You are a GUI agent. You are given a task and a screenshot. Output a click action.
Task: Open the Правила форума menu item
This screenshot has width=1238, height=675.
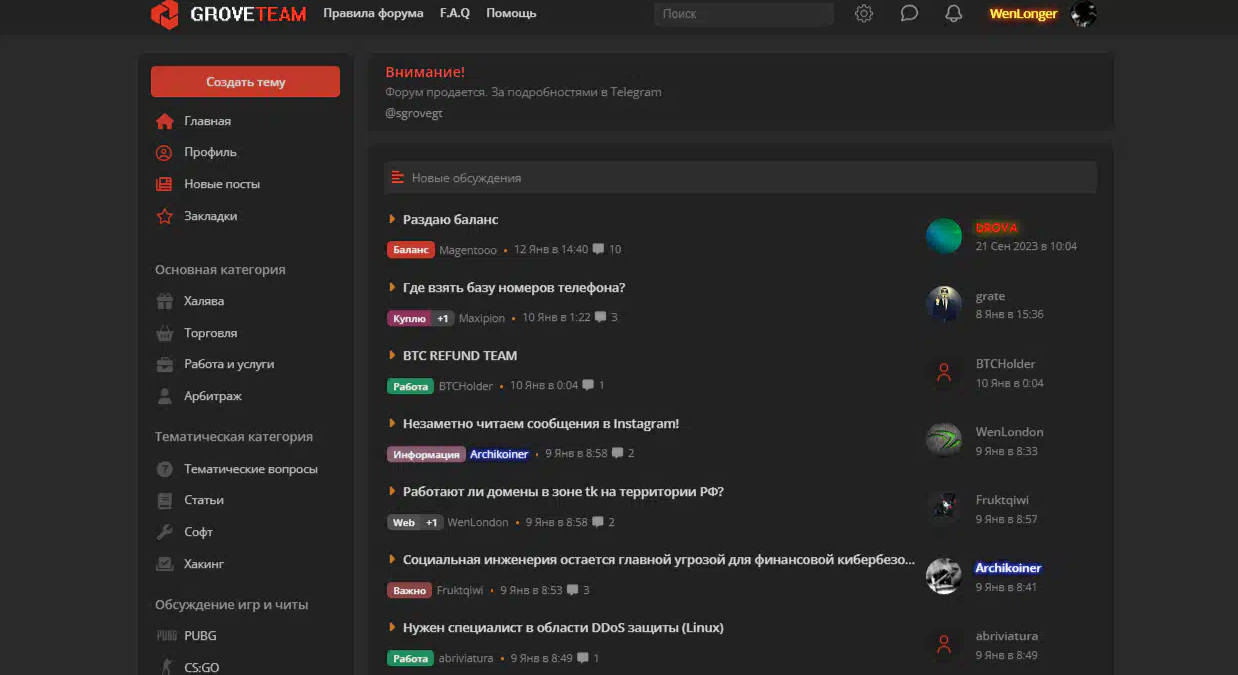[373, 14]
